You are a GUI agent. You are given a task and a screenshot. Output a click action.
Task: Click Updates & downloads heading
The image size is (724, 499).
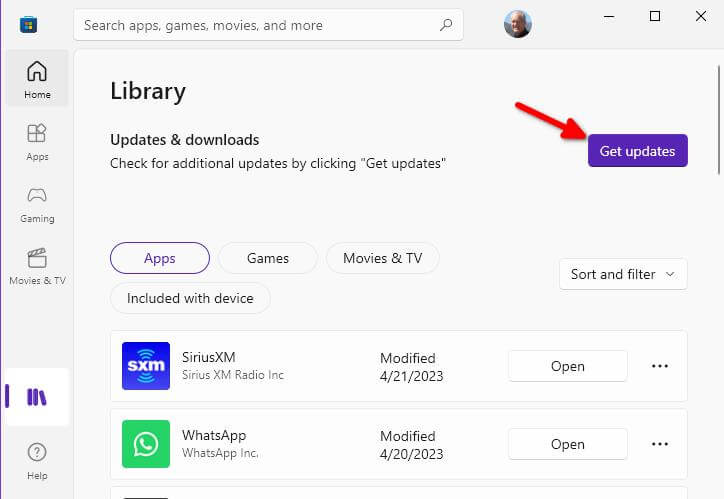(185, 139)
